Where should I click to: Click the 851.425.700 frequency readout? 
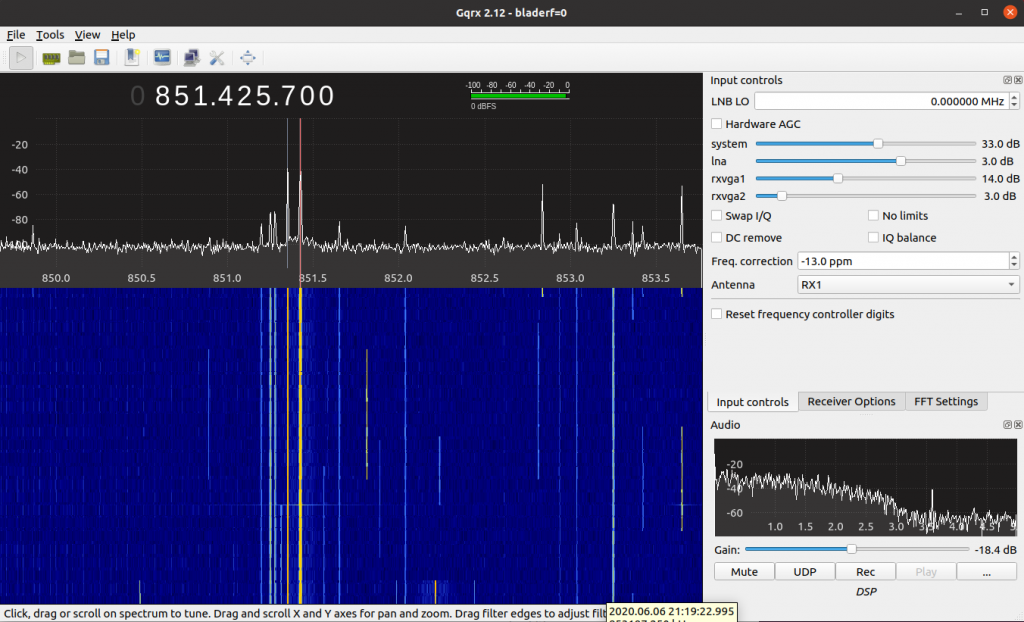(x=244, y=96)
